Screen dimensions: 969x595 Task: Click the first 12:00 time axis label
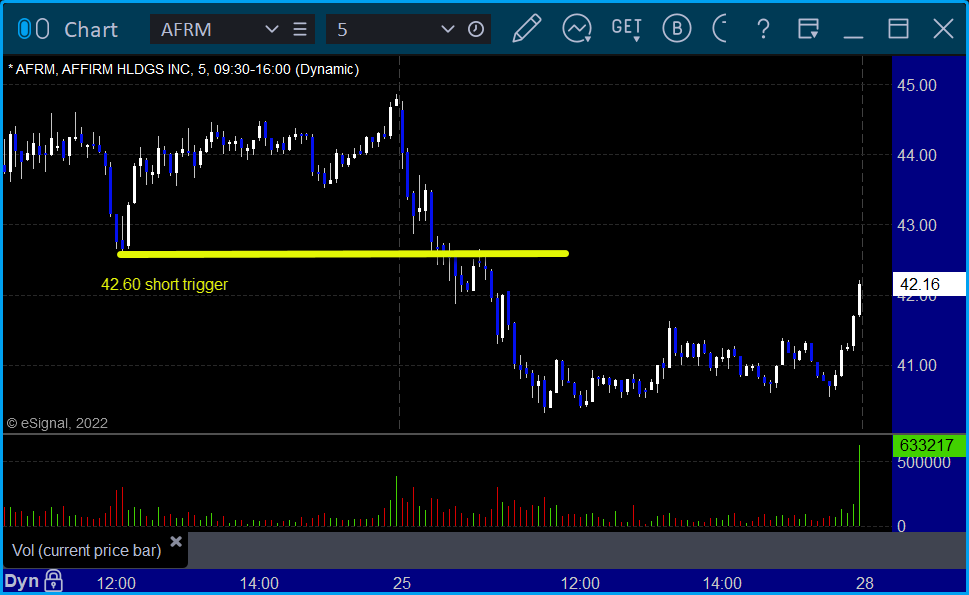(116, 583)
